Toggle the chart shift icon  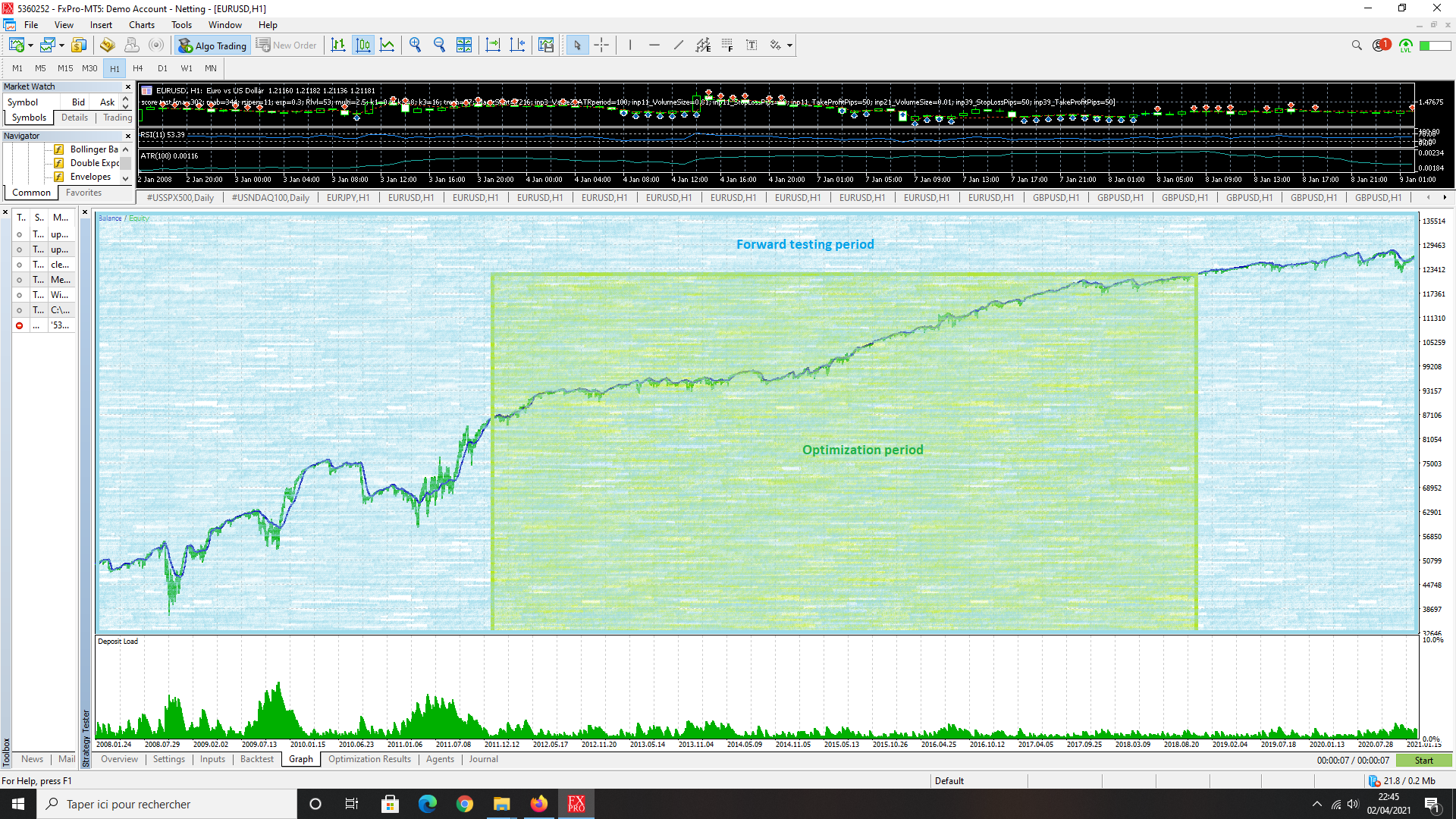point(517,45)
